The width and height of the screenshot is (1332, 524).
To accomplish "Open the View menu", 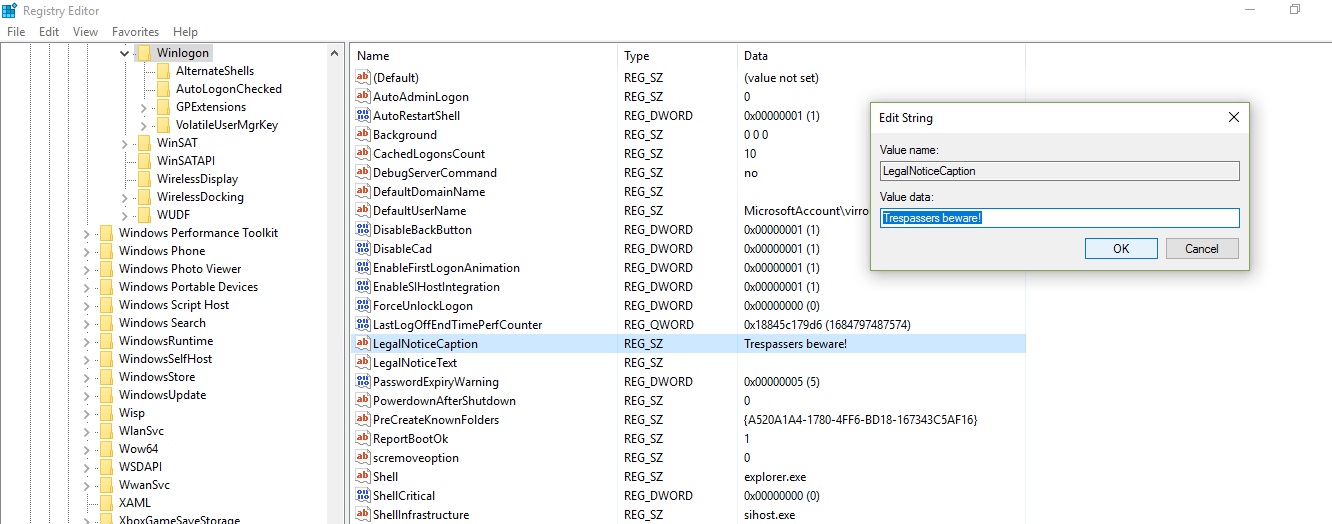I will click(86, 32).
